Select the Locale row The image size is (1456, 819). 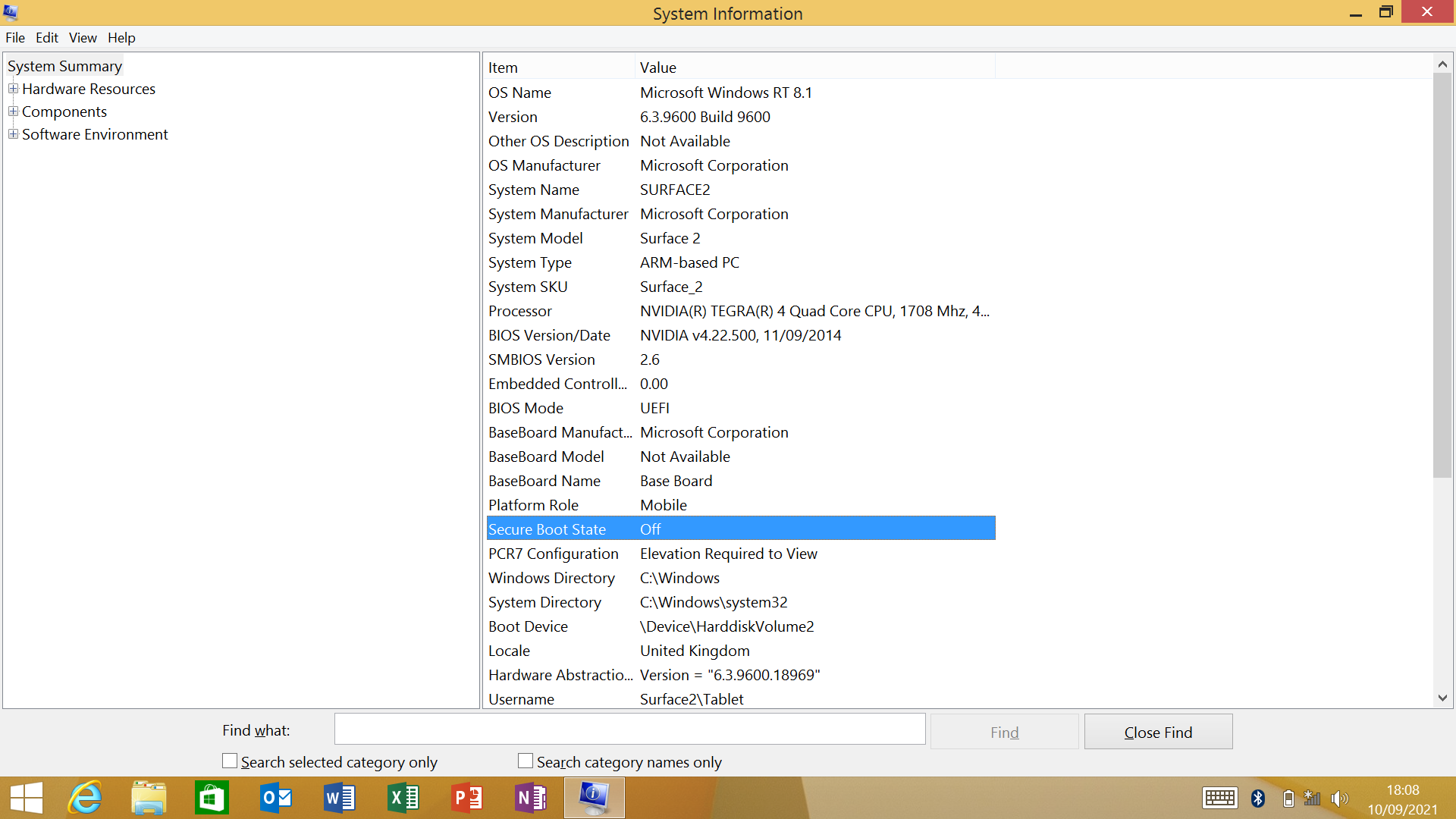740,651
